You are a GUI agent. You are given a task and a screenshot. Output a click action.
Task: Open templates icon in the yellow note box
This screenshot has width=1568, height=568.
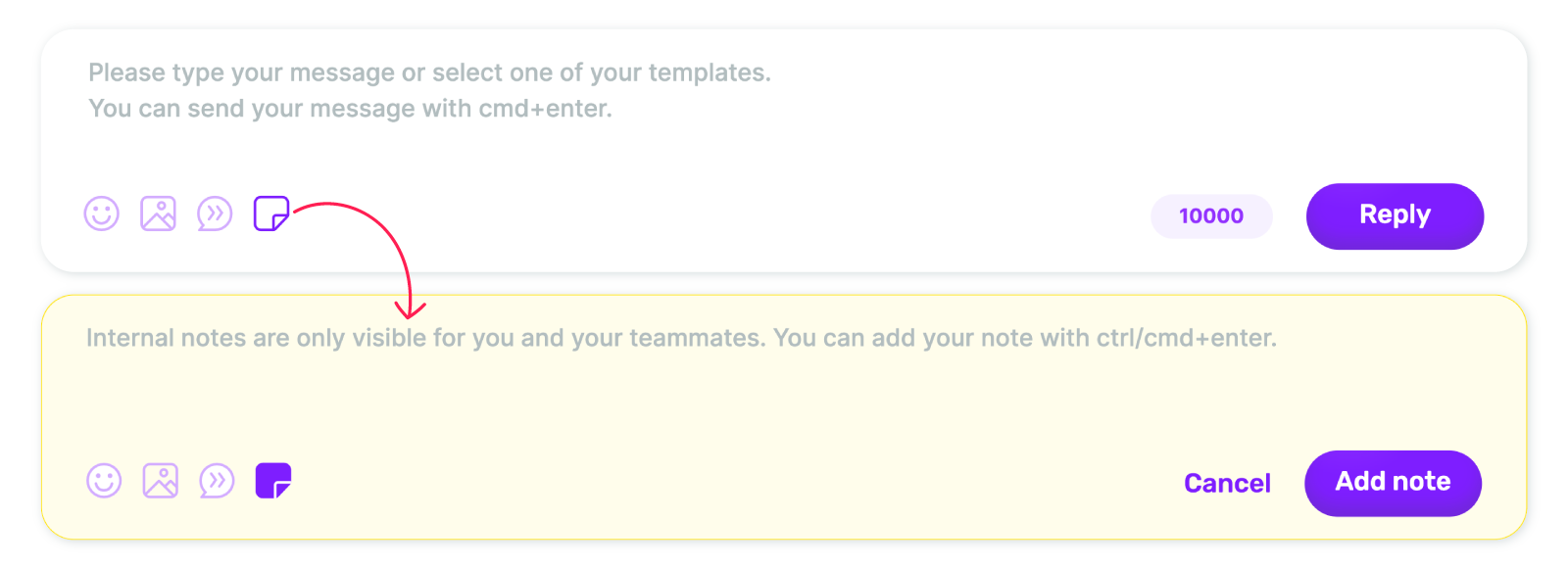coord(217,481)
